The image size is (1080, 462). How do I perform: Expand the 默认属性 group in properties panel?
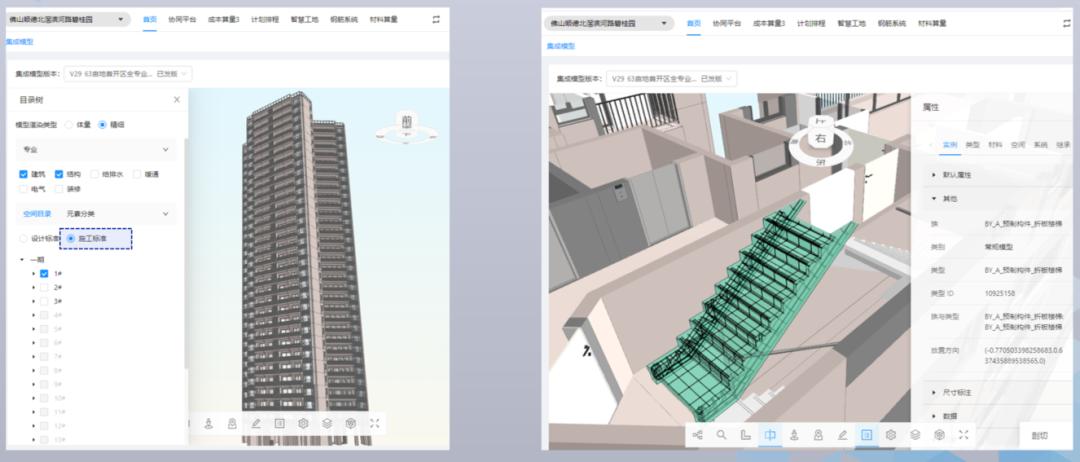[934, 174]
